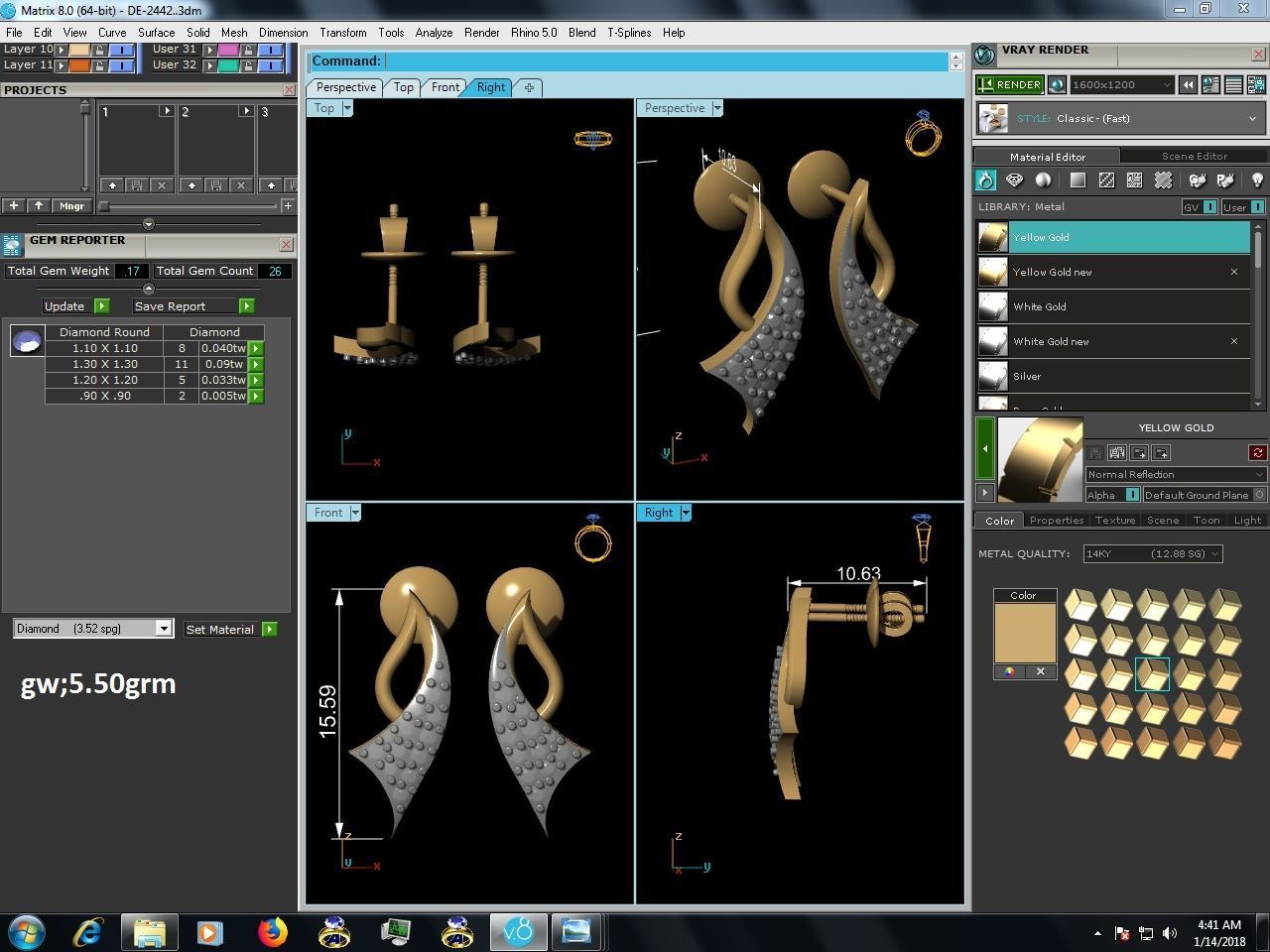The width and height of the screenshot is (1270, 952).
Task: Open the Mngr project manager button
Action: point(71,205)
